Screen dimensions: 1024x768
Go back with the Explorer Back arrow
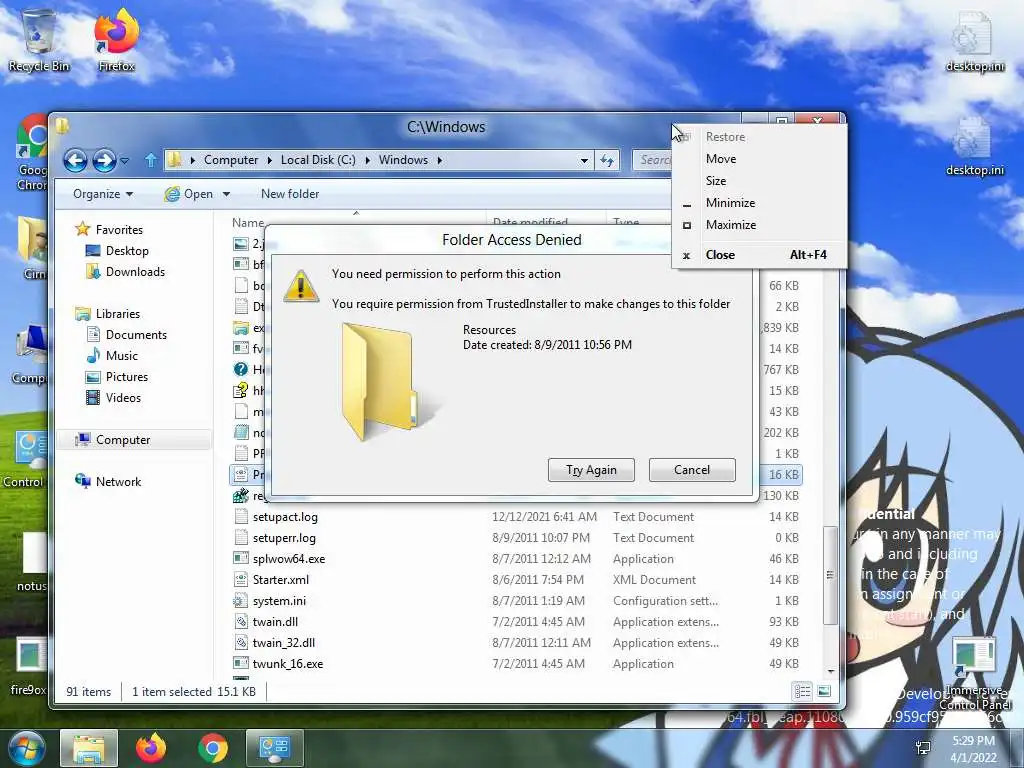pos(75,160)
